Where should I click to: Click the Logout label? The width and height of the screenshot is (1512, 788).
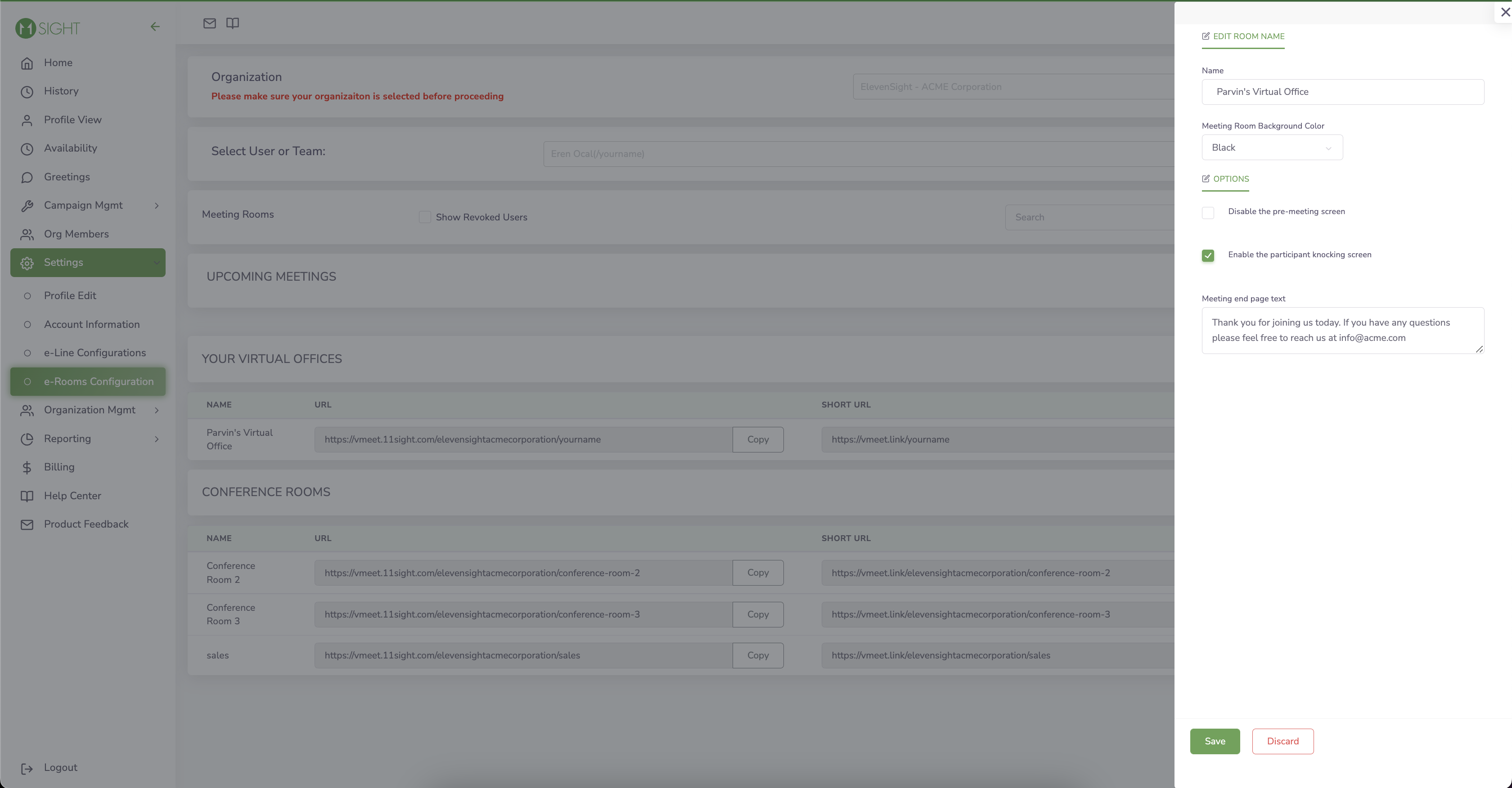point(60,767)
